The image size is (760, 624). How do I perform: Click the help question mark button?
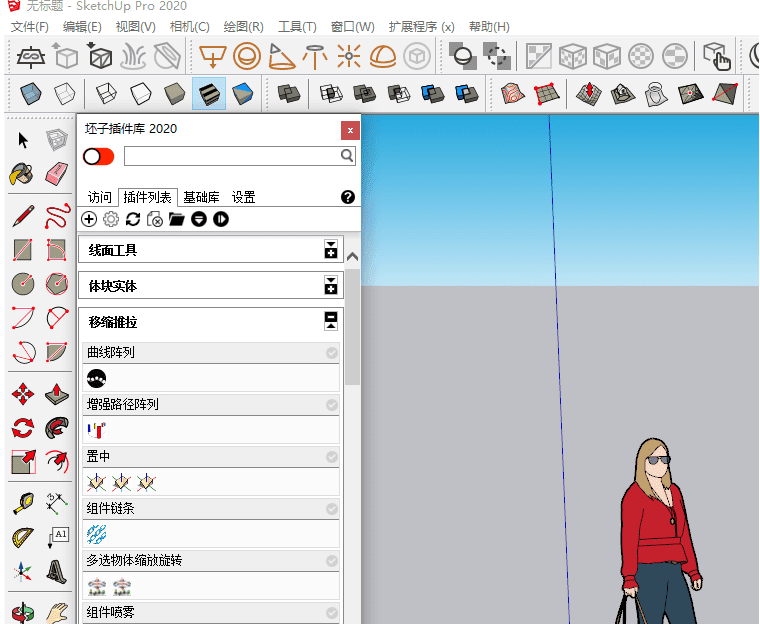point(348,197)
